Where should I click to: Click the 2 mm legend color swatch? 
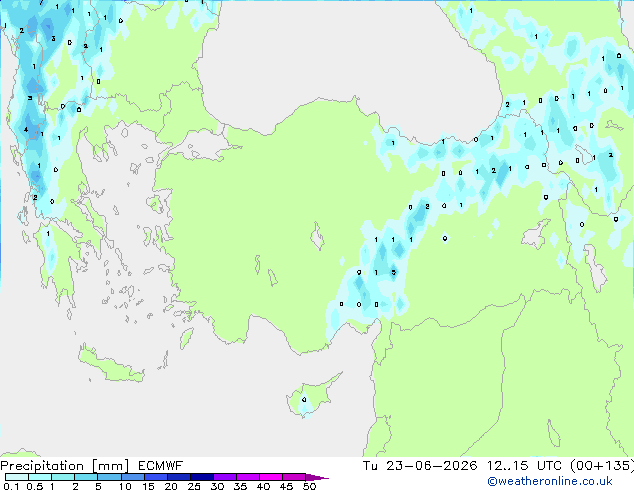86,477
